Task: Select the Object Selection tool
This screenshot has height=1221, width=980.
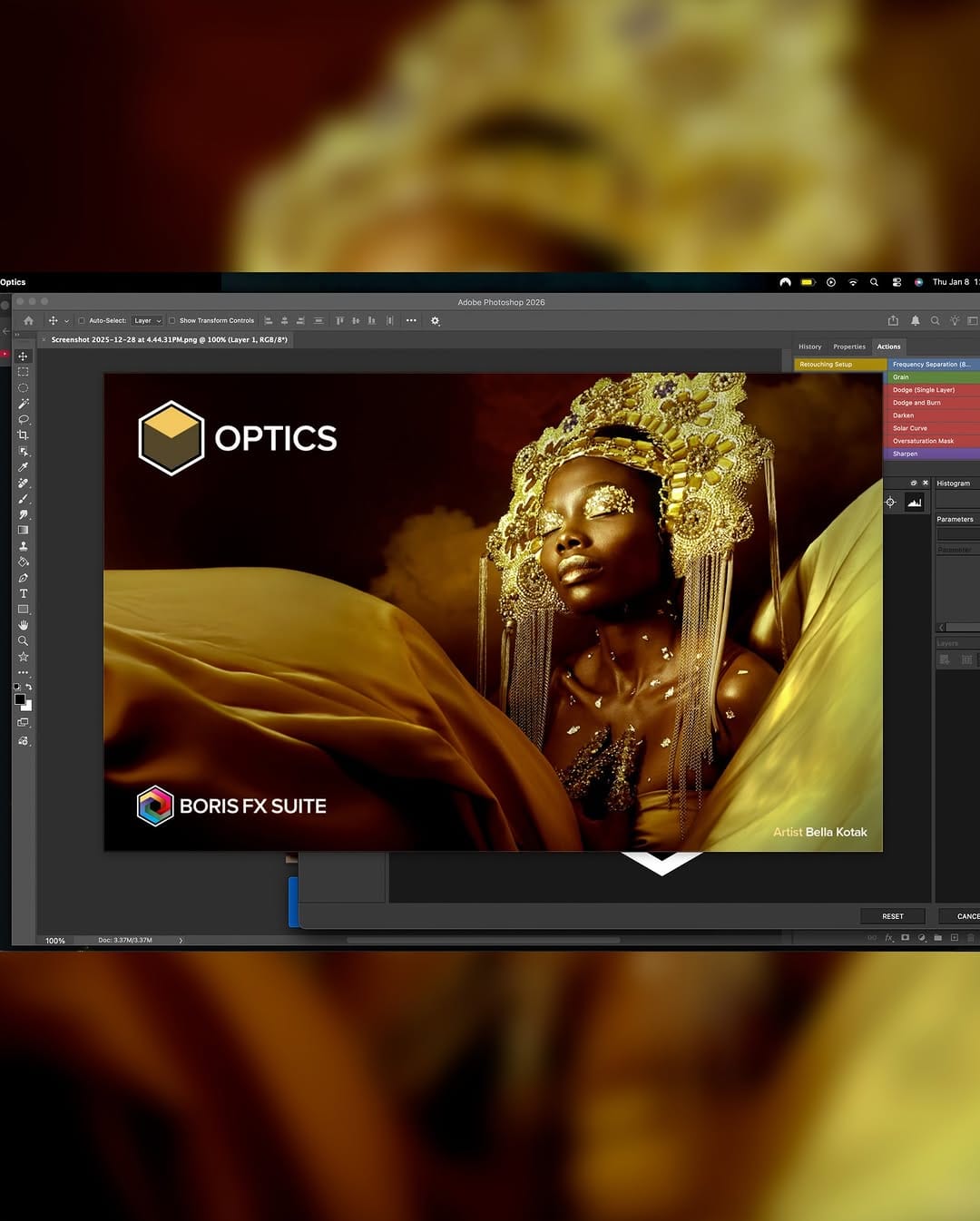Action: pyautogui.click(x=24, y=451)
